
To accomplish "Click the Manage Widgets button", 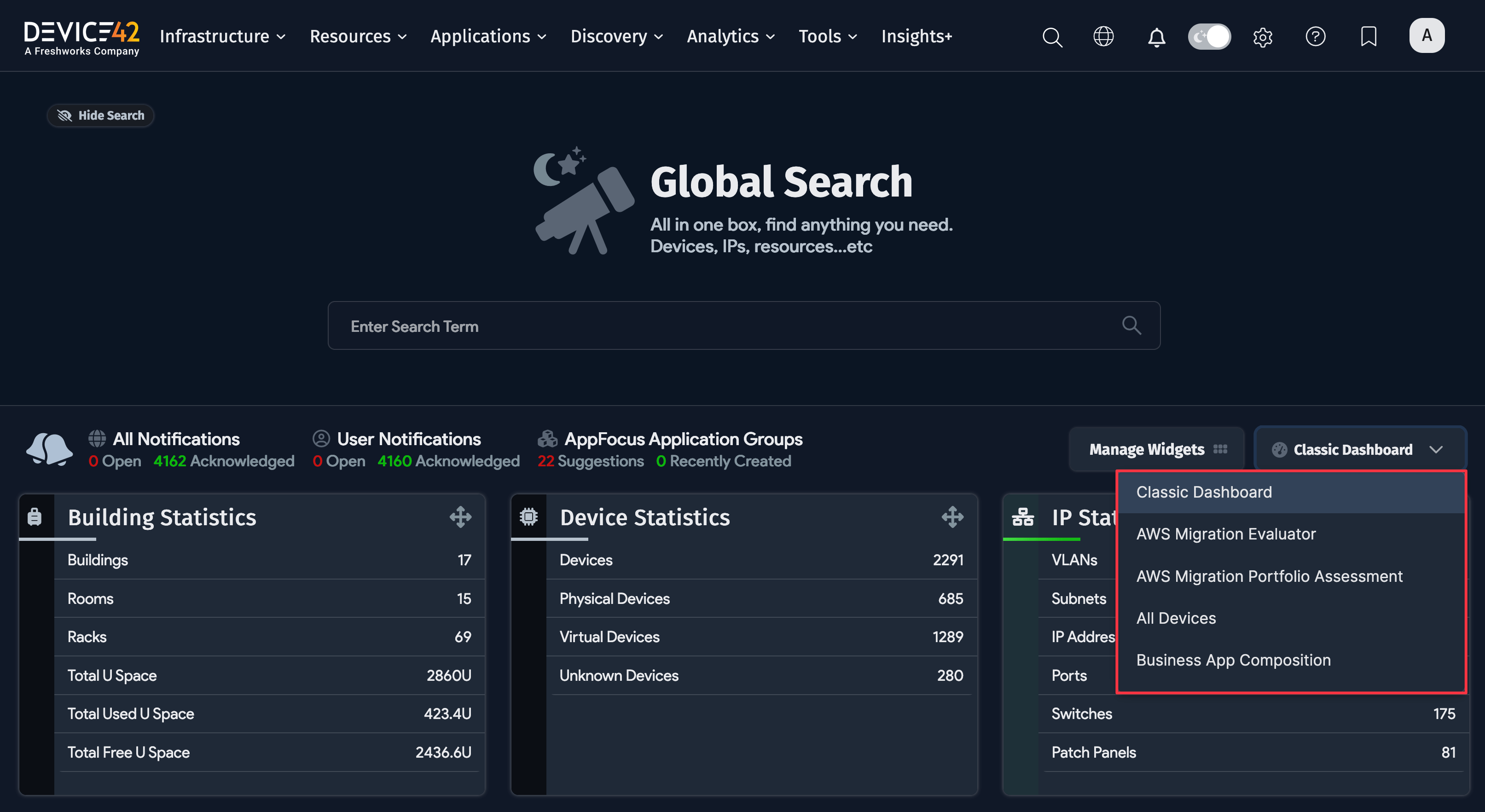I will click(1156, 450).
